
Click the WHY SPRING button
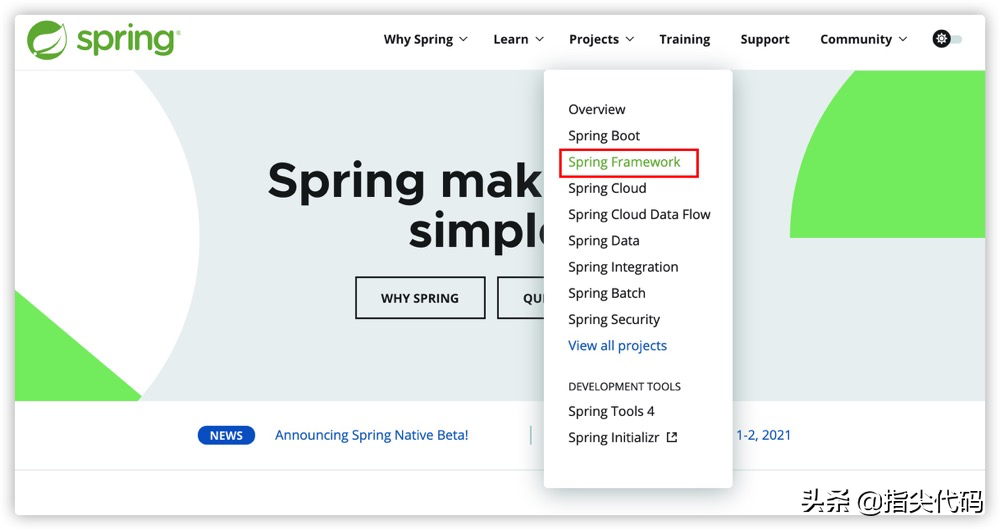click(x=420, y=298)
